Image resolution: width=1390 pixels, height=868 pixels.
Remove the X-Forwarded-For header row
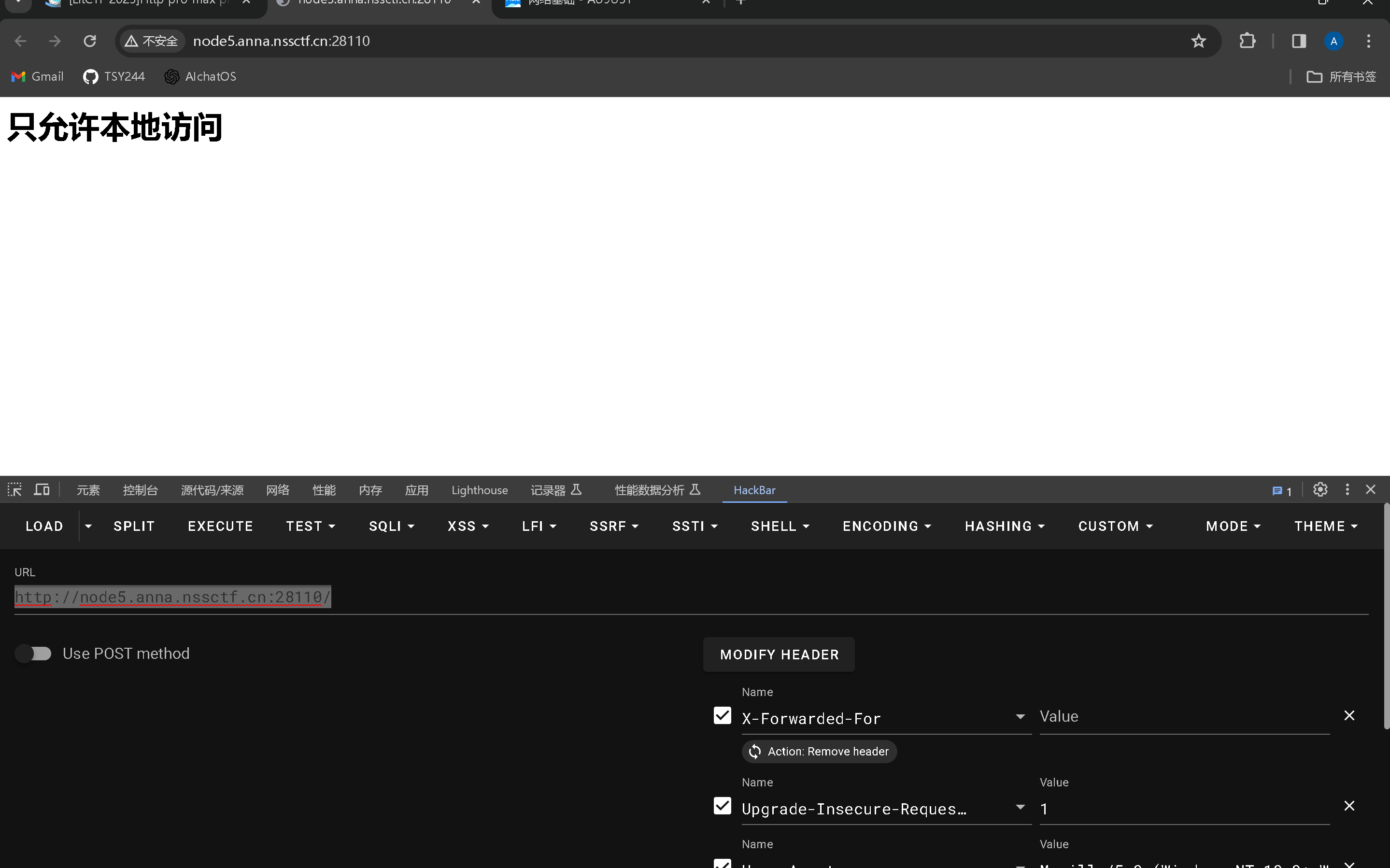1349,715
